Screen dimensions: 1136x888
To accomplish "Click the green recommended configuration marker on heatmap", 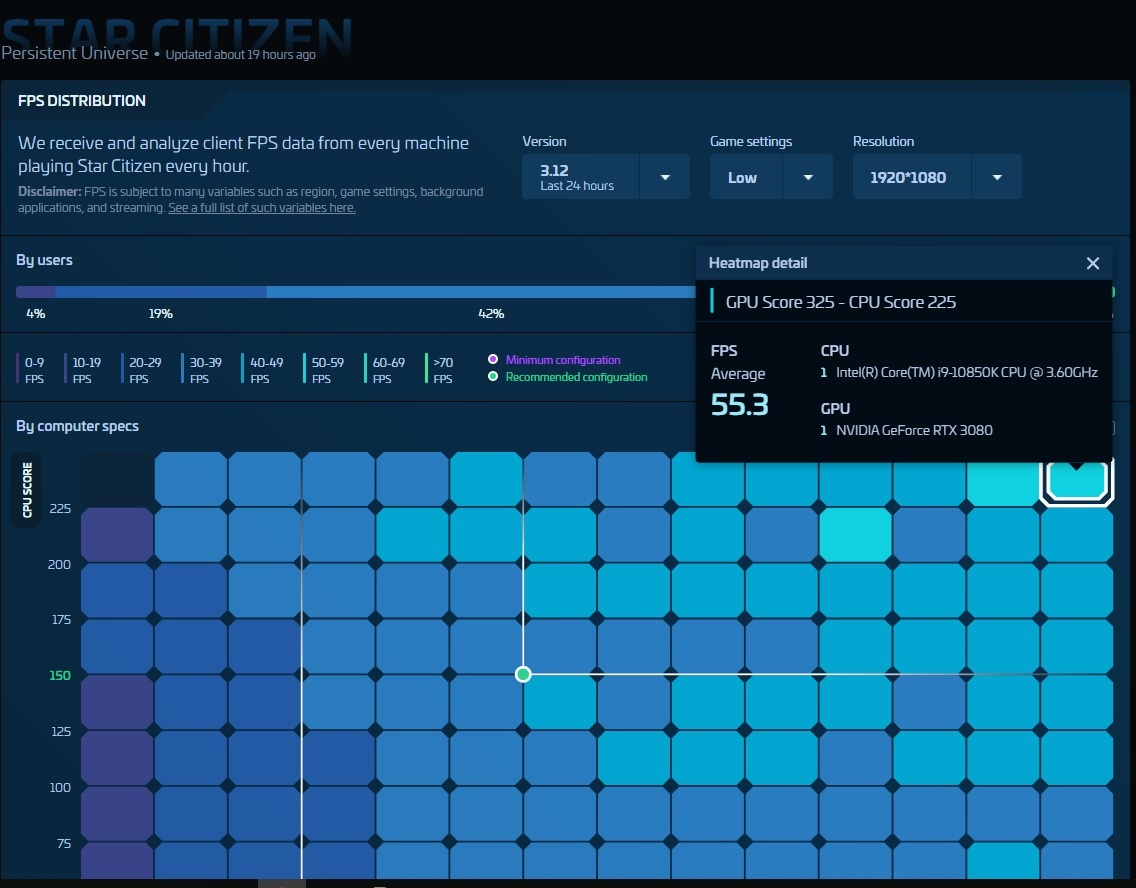I will (x=523, y=675).
